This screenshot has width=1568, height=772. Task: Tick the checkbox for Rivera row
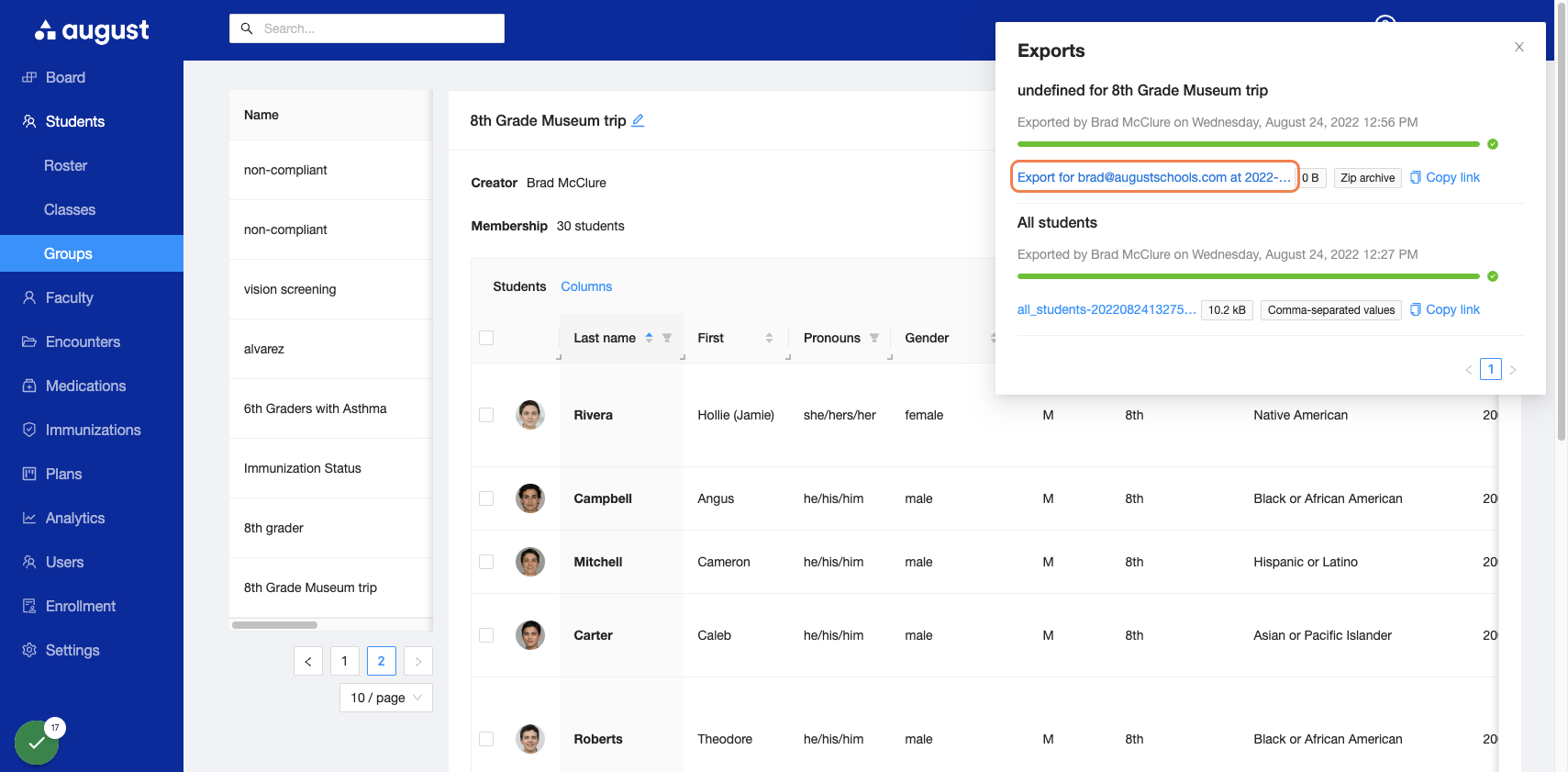click(x=486, y=415)
